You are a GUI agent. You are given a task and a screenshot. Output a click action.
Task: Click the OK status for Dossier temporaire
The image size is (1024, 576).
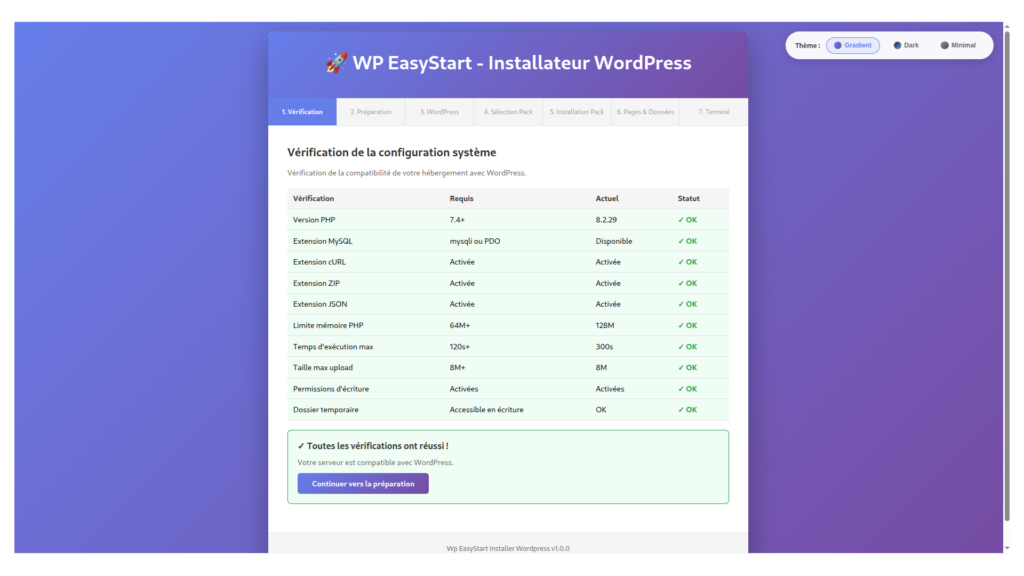click(687, 409)
